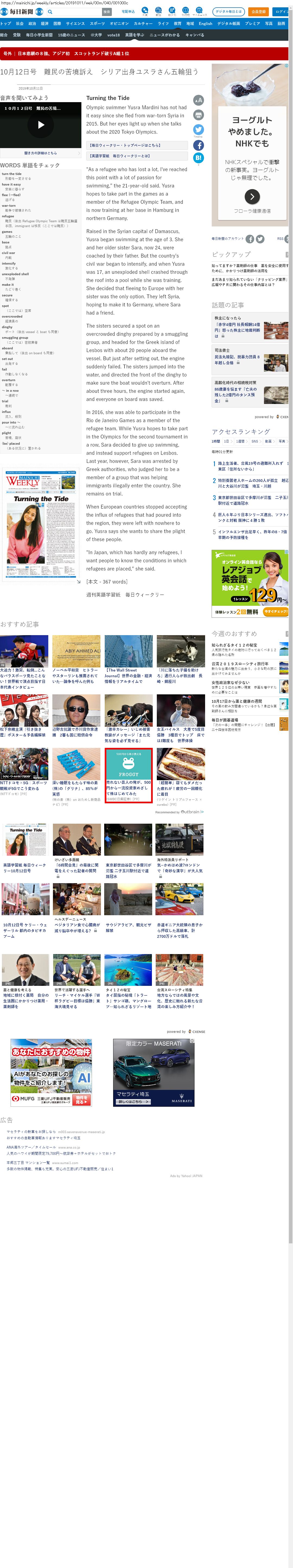Click the Mainichi Shimbun logo
This screenshot has width=293, height=1568.
click(x=22, y=12)
